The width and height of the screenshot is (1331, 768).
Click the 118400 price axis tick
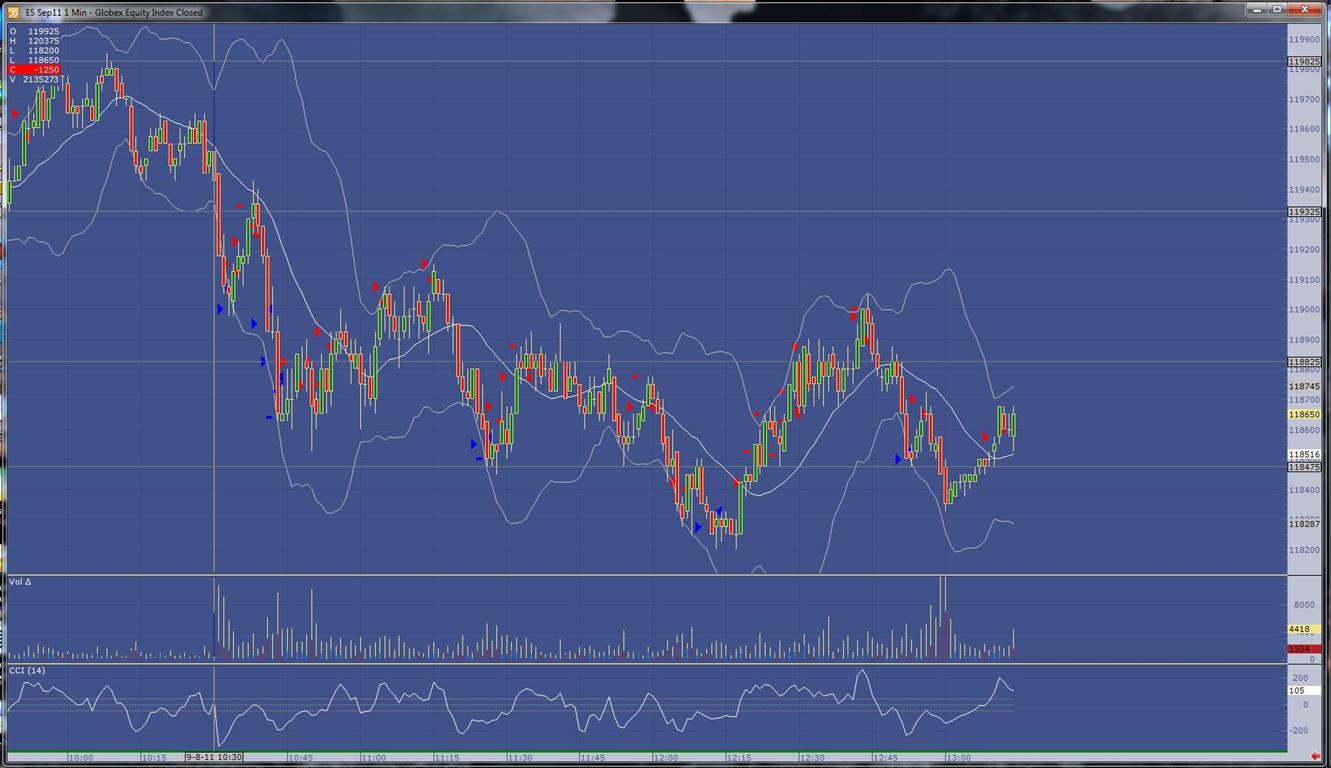(1304, 490)
